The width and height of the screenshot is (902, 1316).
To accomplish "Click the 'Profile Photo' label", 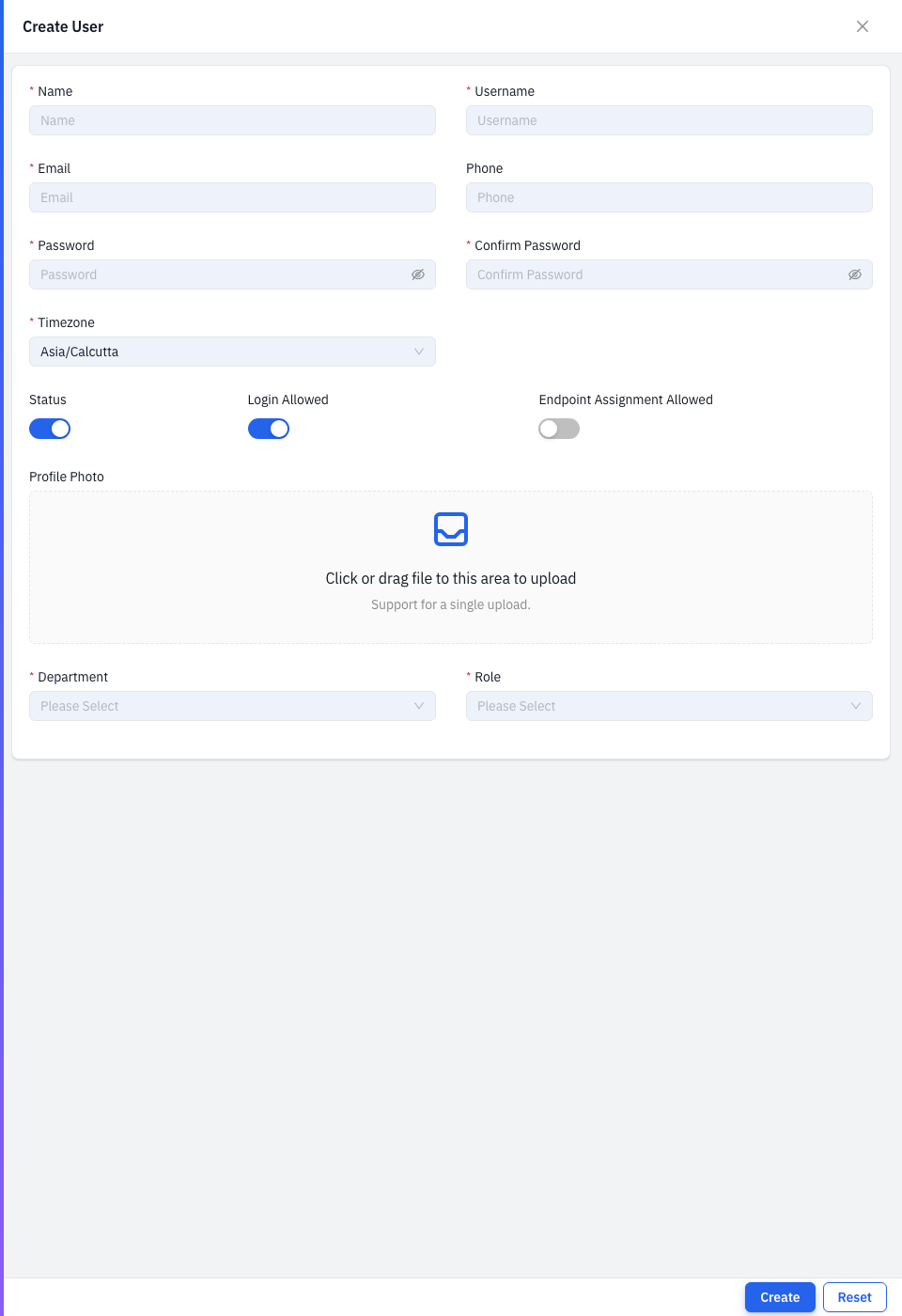I will coord(67,477).
